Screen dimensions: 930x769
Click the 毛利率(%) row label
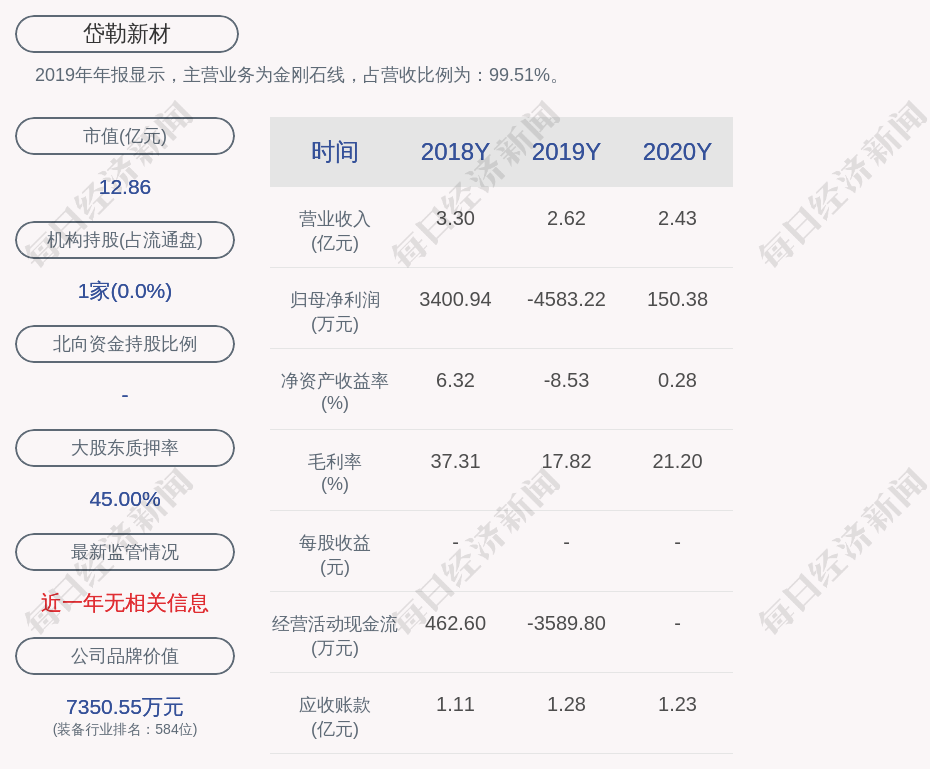click(x=335, y=473)
